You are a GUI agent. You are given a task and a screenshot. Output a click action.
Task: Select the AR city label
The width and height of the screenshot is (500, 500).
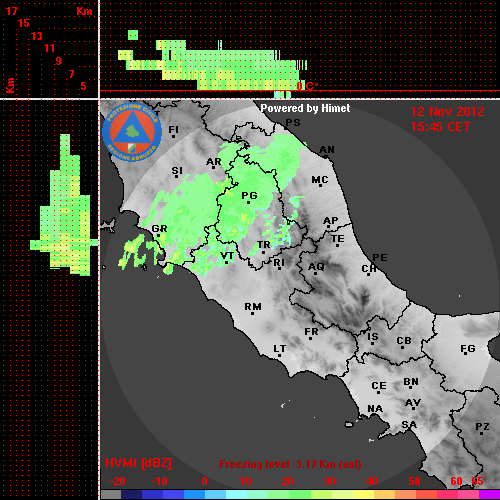tap(214, 162)
